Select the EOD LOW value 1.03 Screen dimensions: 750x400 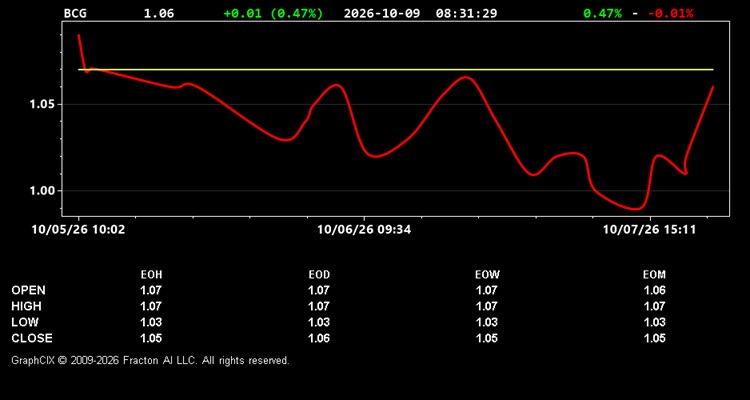pyautogui.click(x=319, y=322)
